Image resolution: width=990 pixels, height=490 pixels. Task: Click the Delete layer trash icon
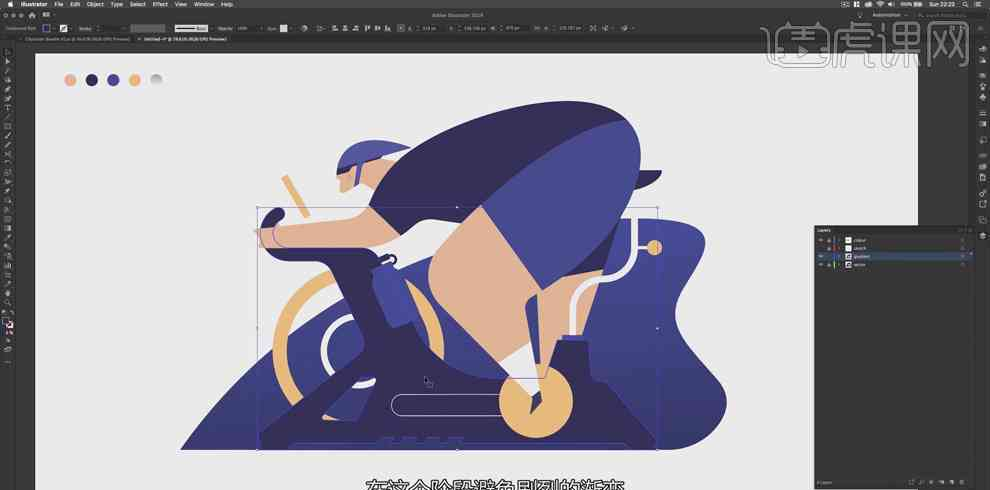(963, 482)
